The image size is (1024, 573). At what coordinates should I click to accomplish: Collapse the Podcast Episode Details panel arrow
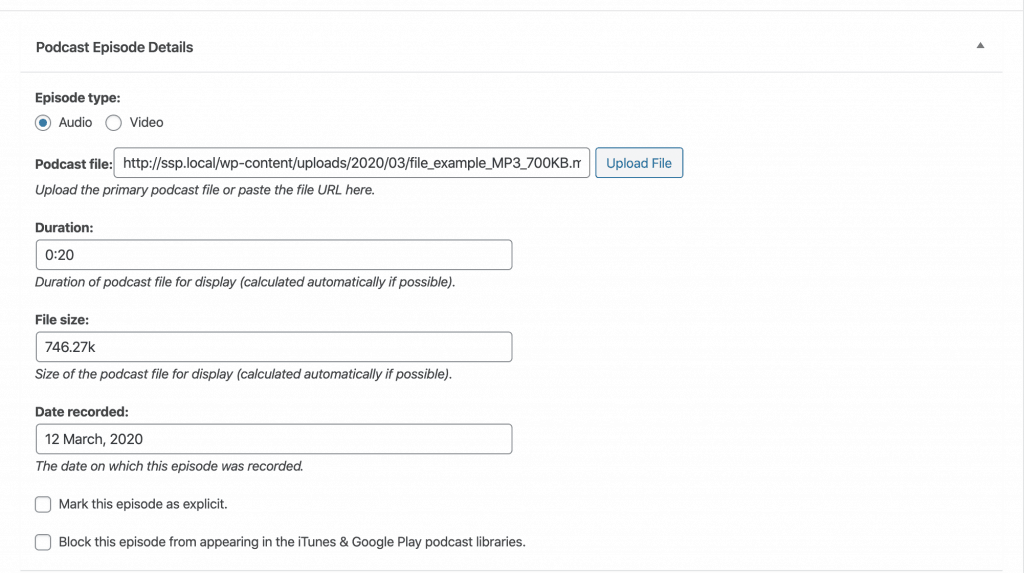pos(980,46)
